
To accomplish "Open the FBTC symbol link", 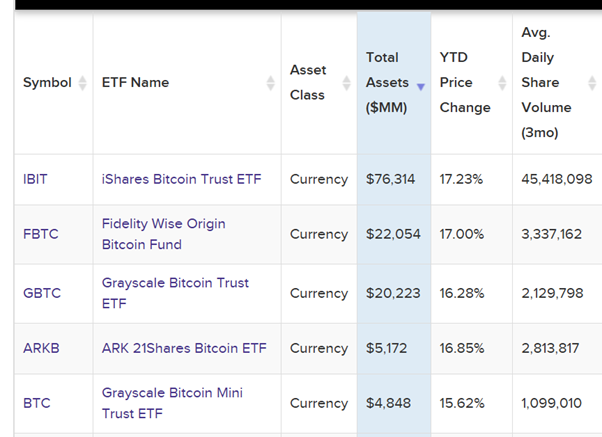I will (40, 234).
